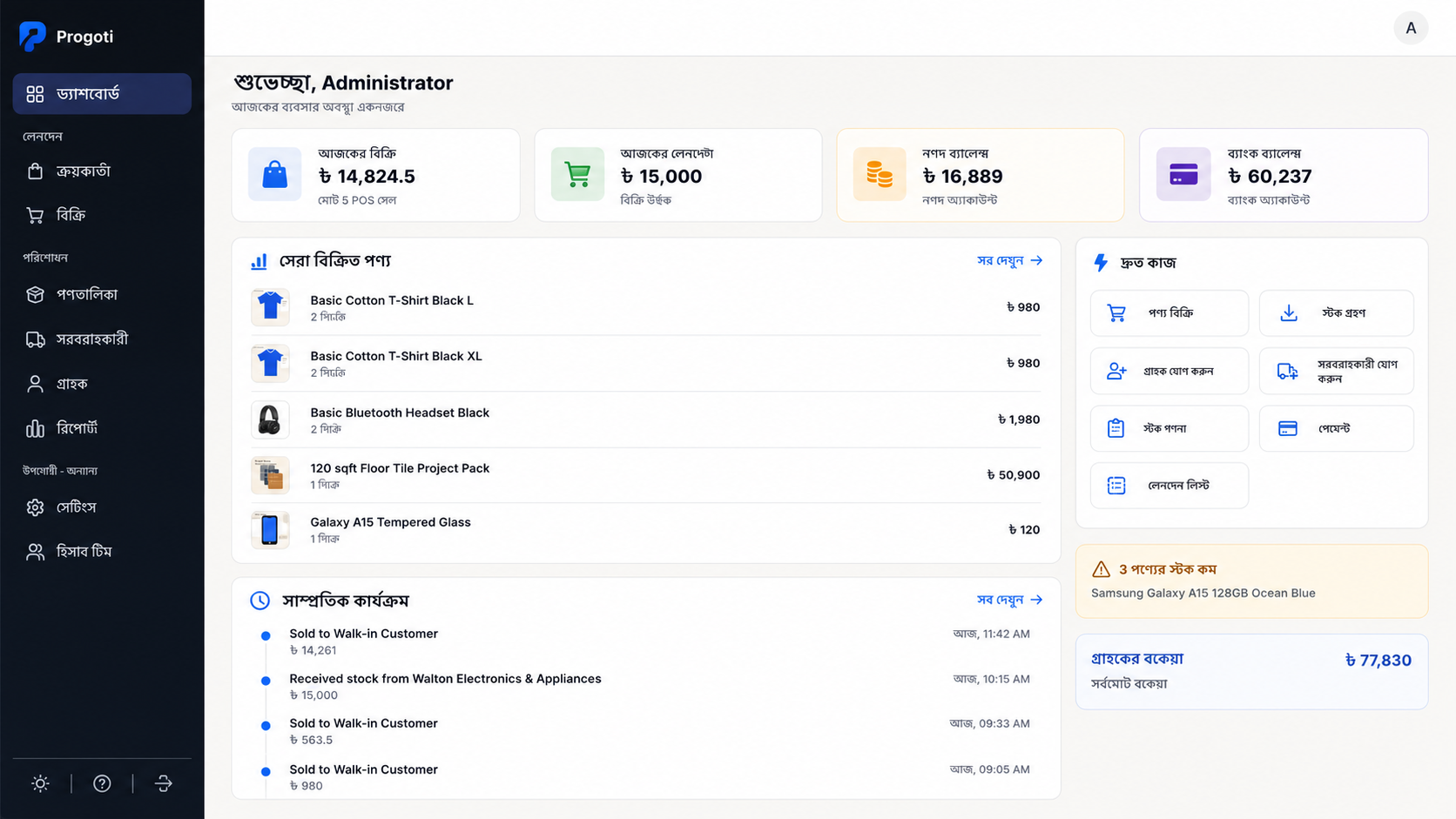1456x819 pixels.
Task: Click the purple bank card icon
Action: pos(1183,174)
